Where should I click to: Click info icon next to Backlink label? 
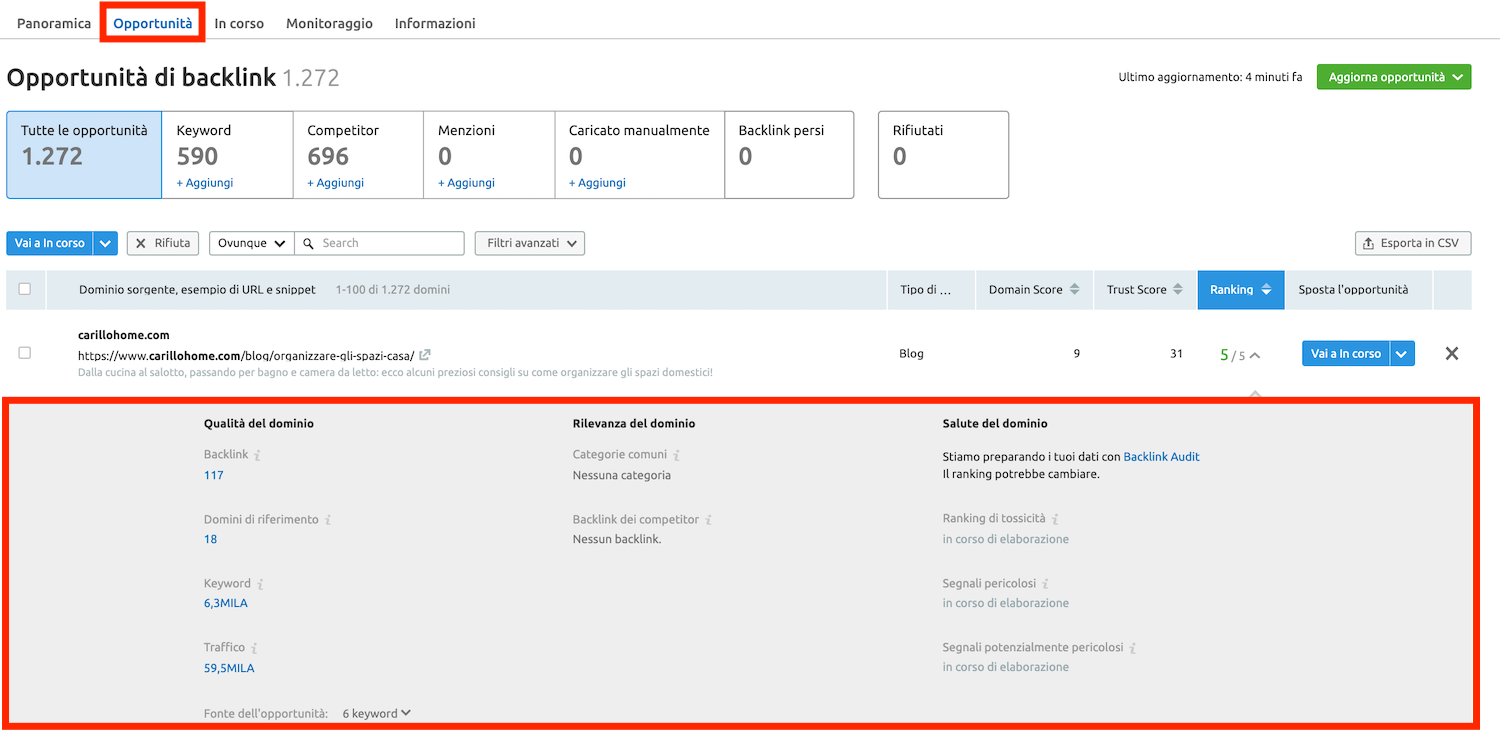pos(257,455)
